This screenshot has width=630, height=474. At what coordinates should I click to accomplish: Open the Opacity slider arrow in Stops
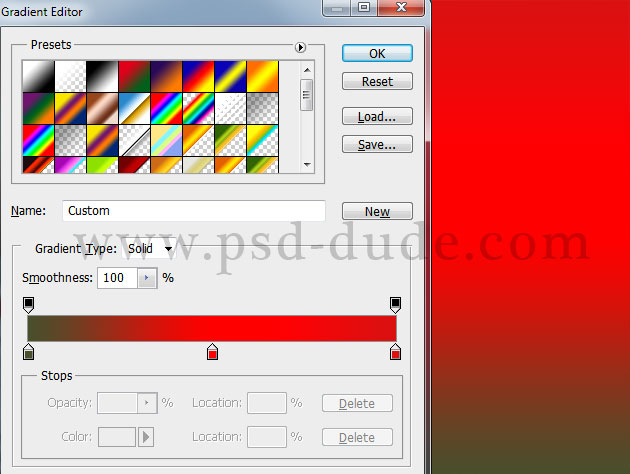147,403
